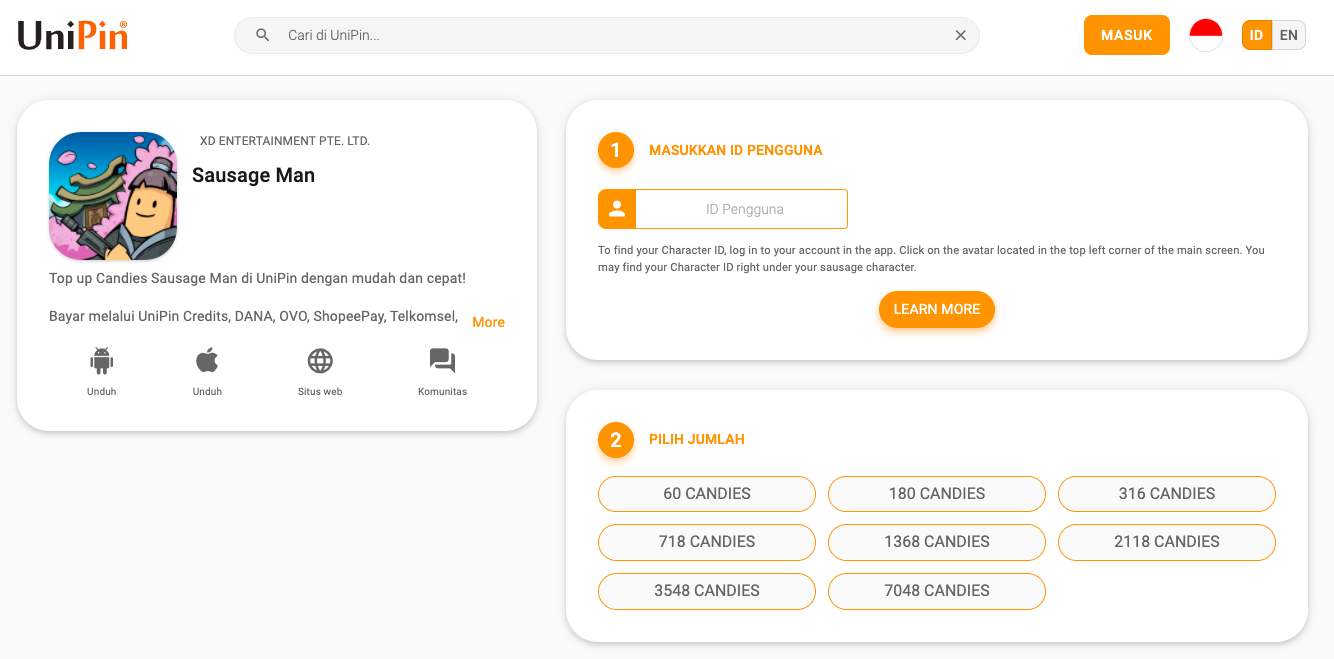This screenshot has width=1334, height=659.
Task: Pick the 7048 Candies package
Action: click(937, 591)
